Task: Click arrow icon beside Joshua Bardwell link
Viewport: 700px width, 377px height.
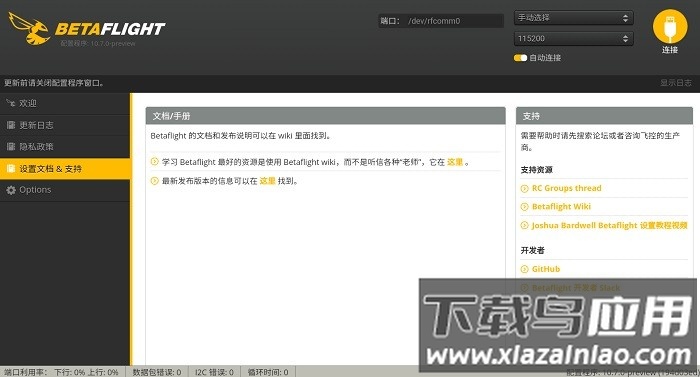Action: point(525,226)
